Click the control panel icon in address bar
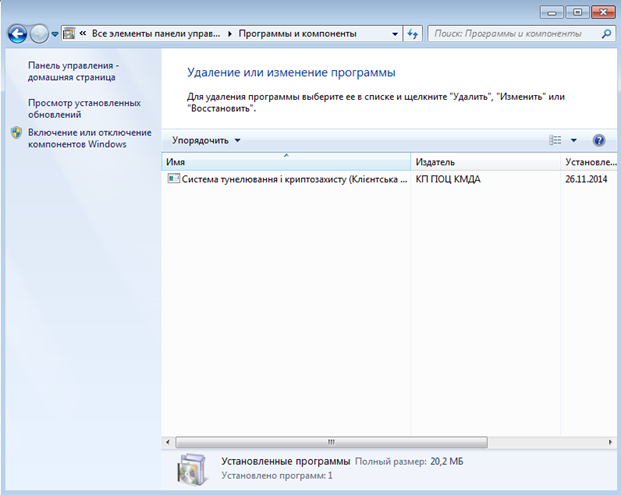Image resolution: width=621 pixels, height=495 pixels. (70, 34)
